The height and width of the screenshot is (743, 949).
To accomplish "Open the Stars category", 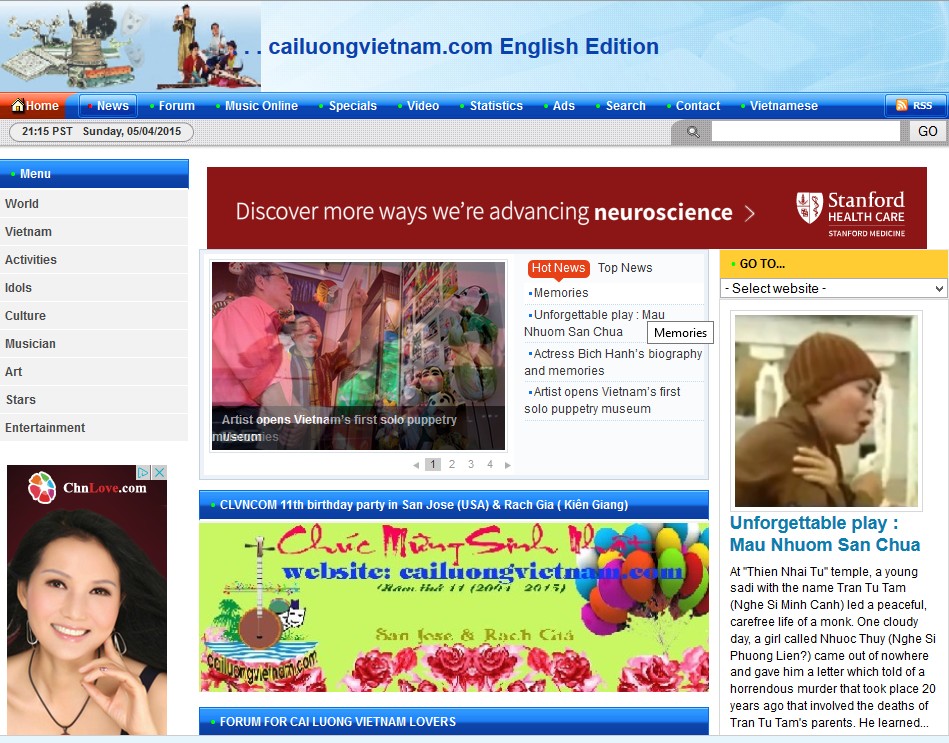I will pyautogui.click(x=94, y=399).
